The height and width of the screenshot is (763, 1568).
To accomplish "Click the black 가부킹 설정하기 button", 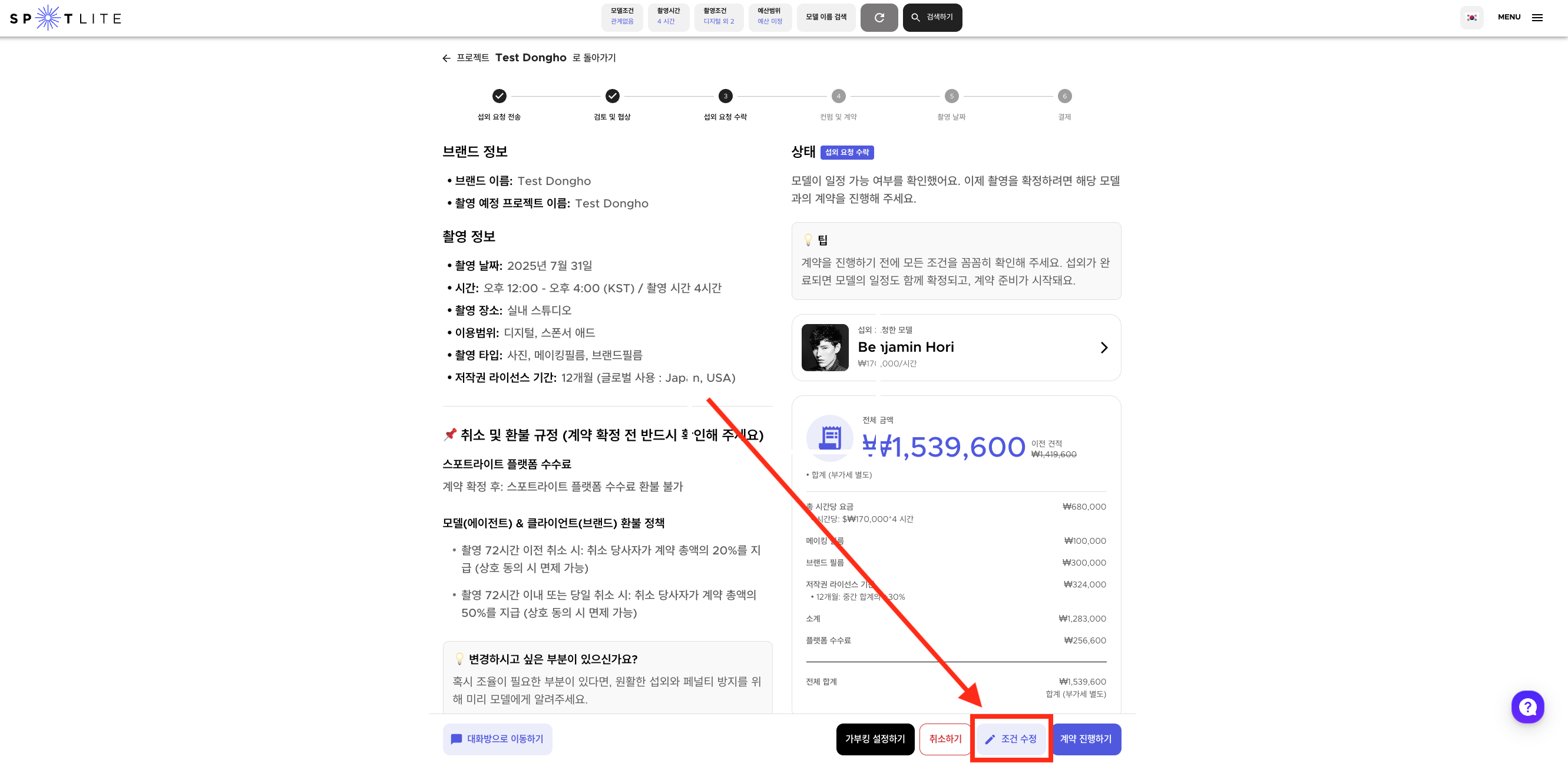I will [875, 739].
